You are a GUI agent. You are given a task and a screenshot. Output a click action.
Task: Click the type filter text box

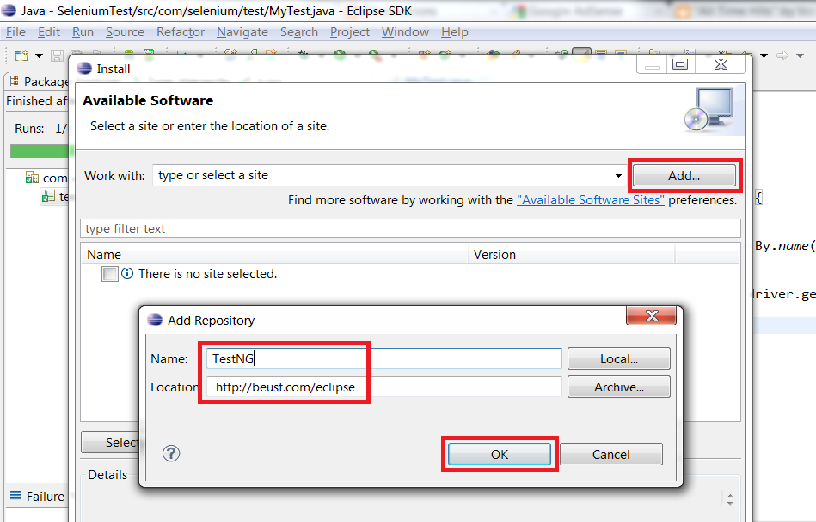[x=410, y=228]
